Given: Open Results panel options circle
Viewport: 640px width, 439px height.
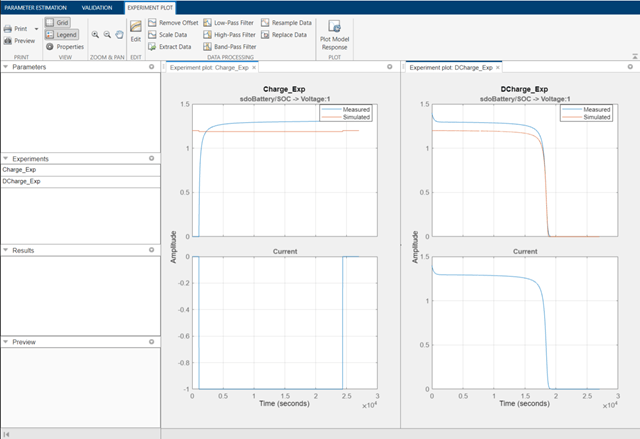Looking at the screenshot, I should (x=151, y=250).
